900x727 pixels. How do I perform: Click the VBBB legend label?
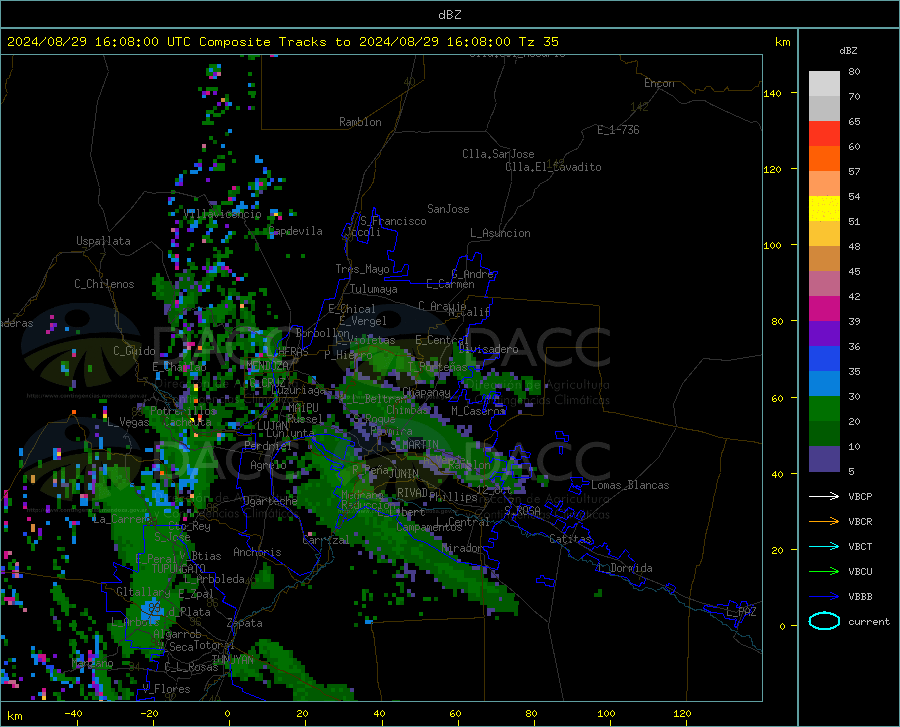(860, 596)
